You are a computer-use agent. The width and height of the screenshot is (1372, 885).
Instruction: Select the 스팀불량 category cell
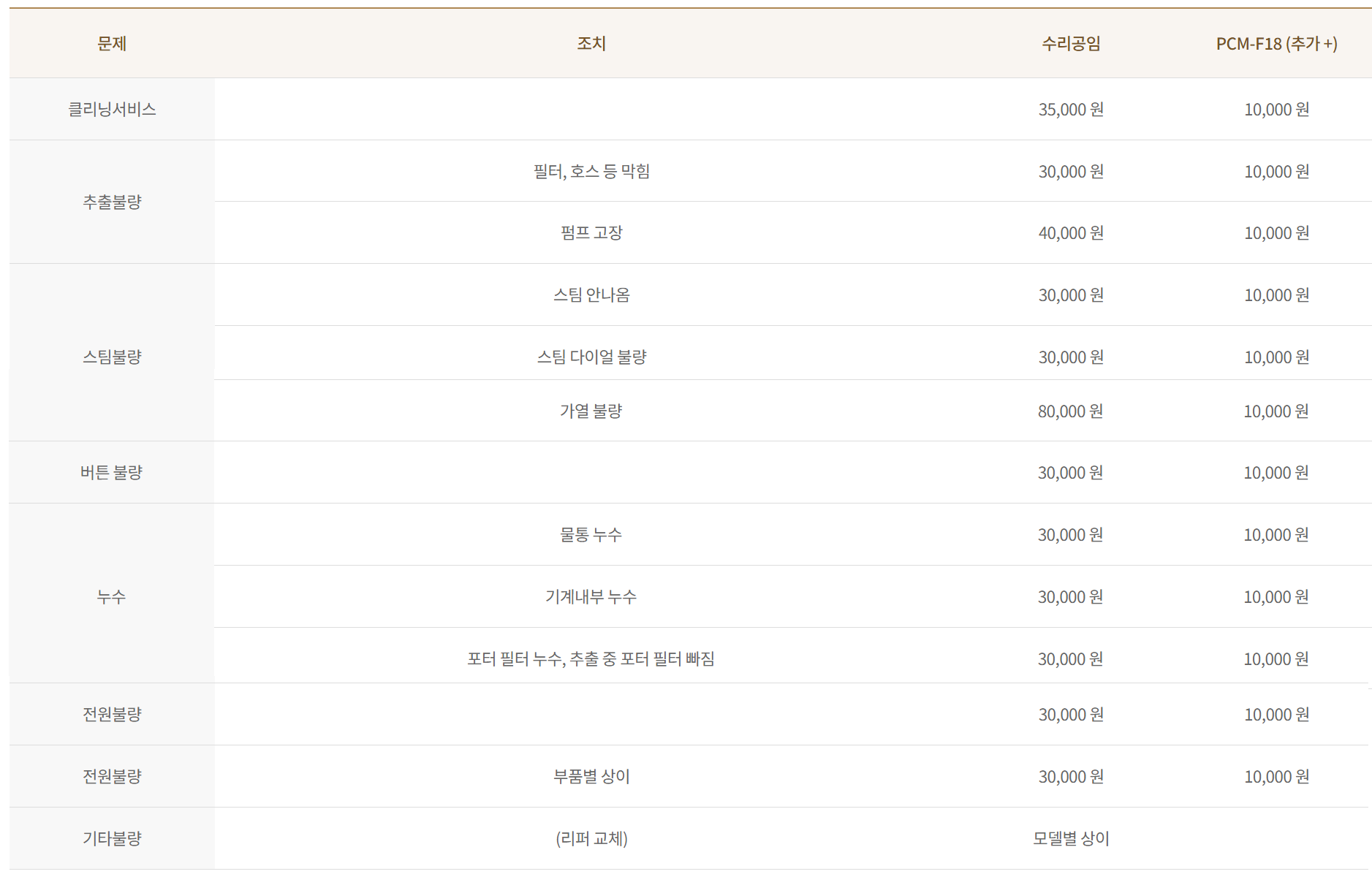112,357
